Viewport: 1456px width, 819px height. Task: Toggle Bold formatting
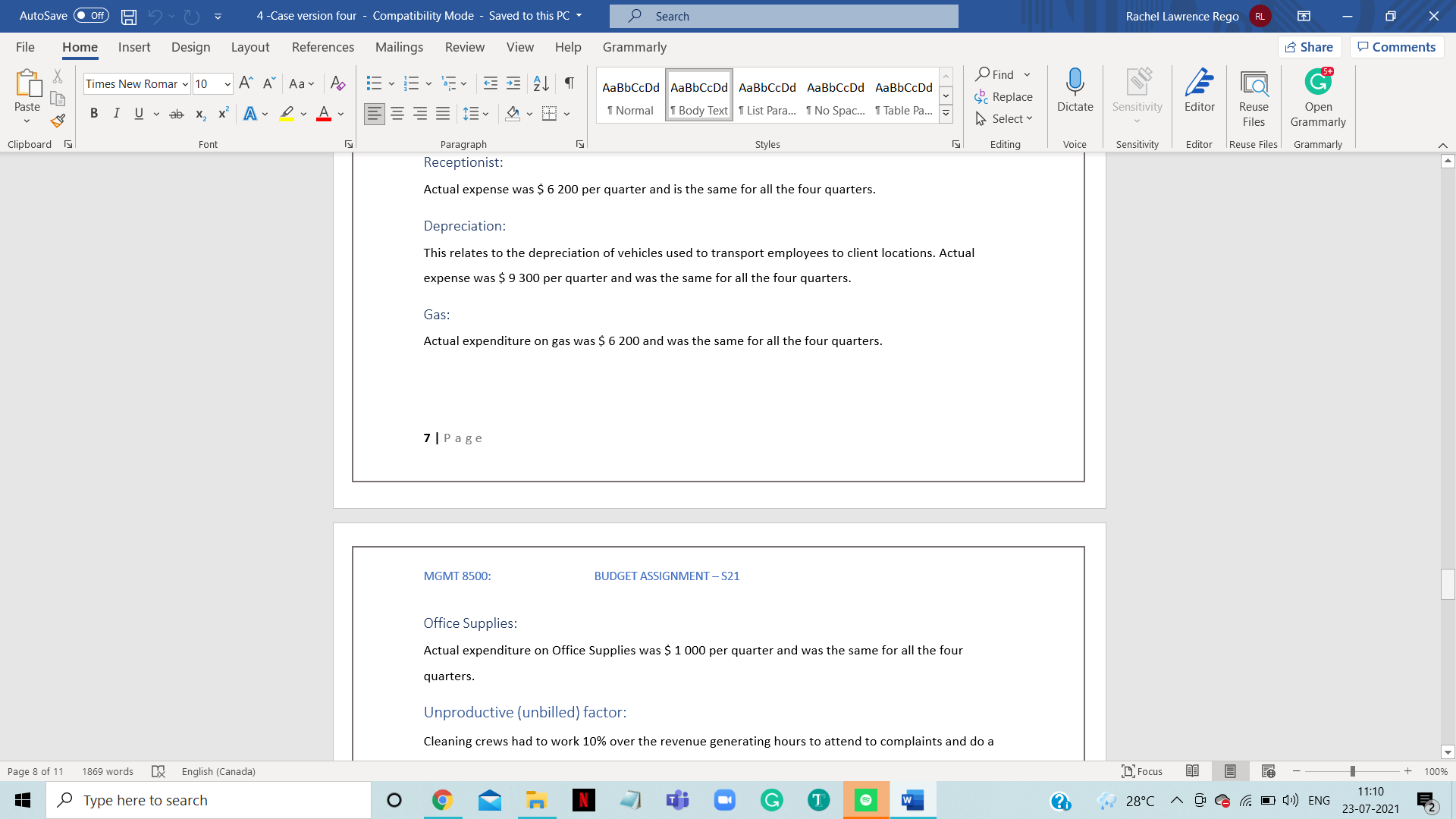click(94, 114)
